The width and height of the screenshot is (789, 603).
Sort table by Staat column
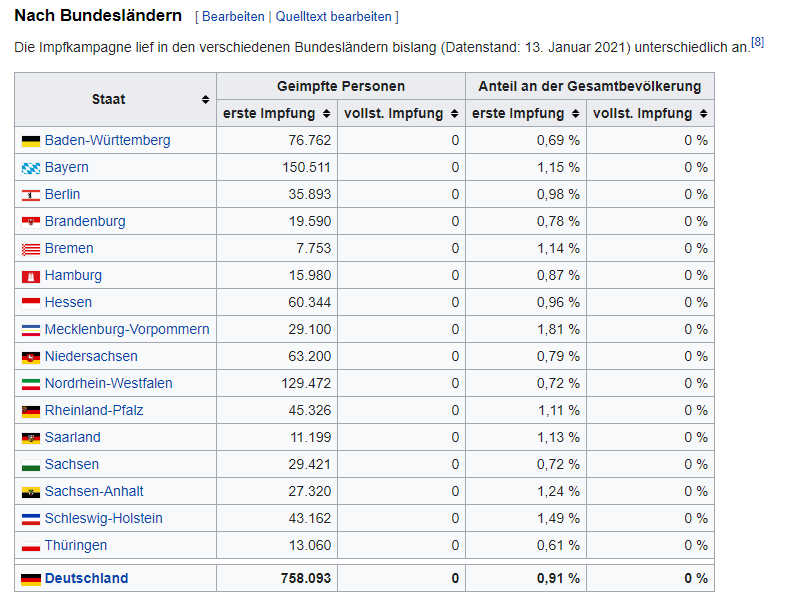pyautogui.click(x=205, y=100)
